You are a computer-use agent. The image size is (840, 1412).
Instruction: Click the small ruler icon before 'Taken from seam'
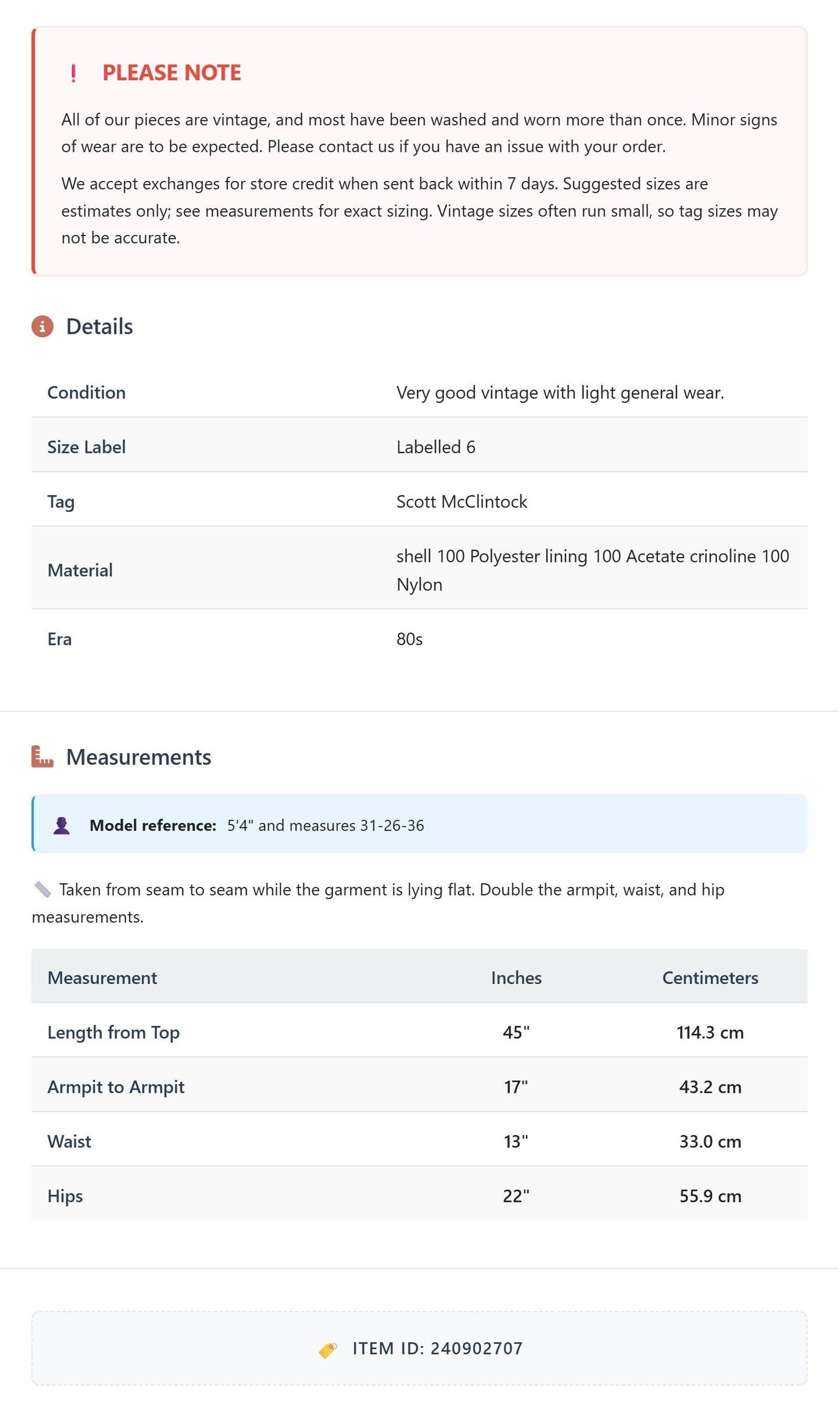42,889
